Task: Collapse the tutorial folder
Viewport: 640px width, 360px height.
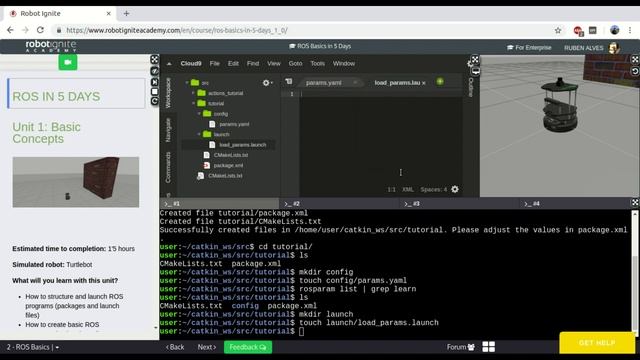Action: click(x=193, y=104)
